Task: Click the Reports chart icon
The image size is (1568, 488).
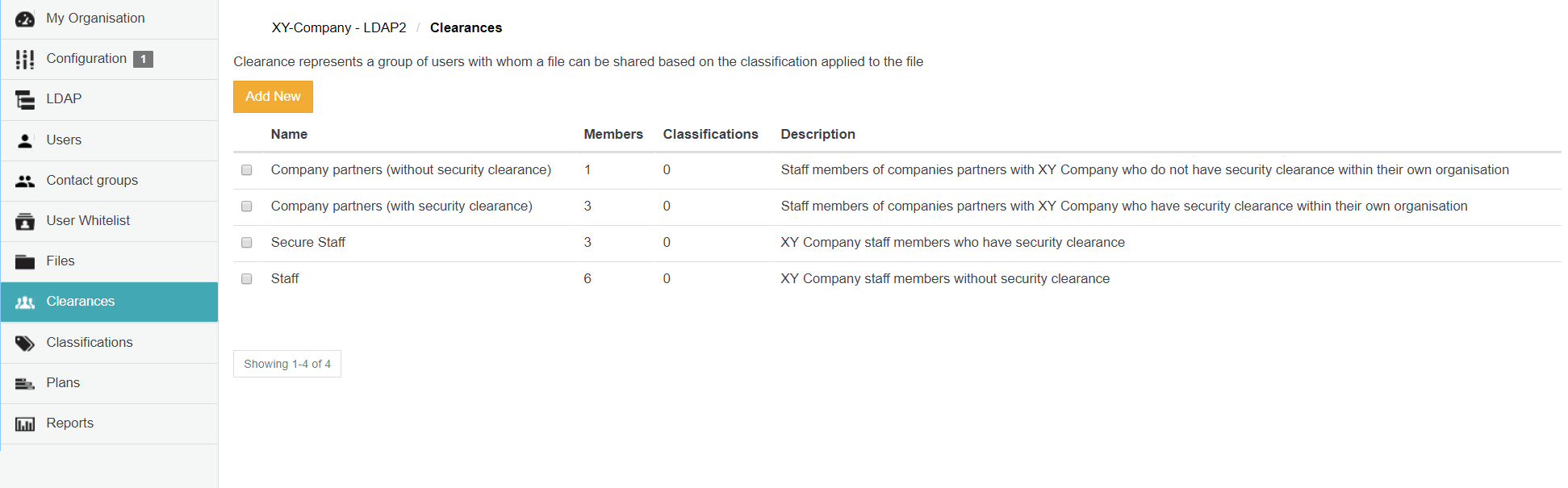Action: tap(25, 423)
